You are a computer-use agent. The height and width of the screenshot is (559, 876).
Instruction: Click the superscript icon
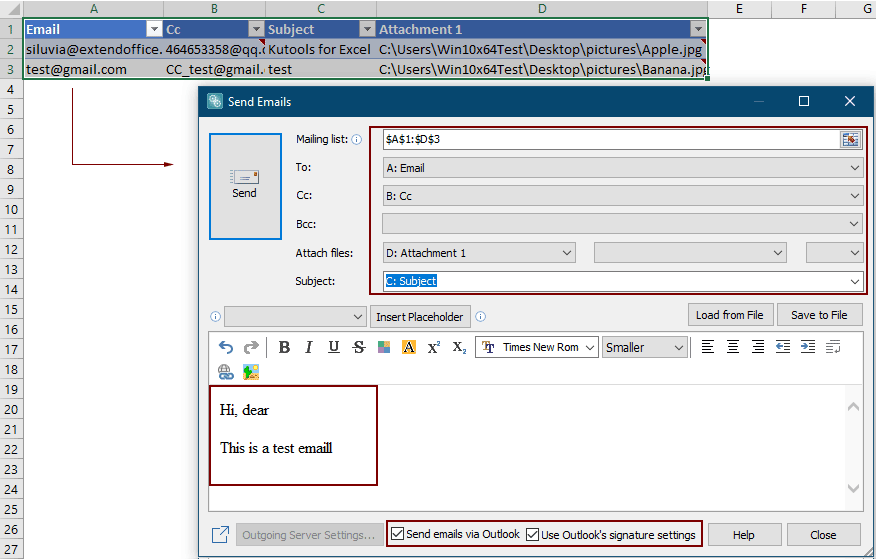pyautogui.click(x=434, y=347)
